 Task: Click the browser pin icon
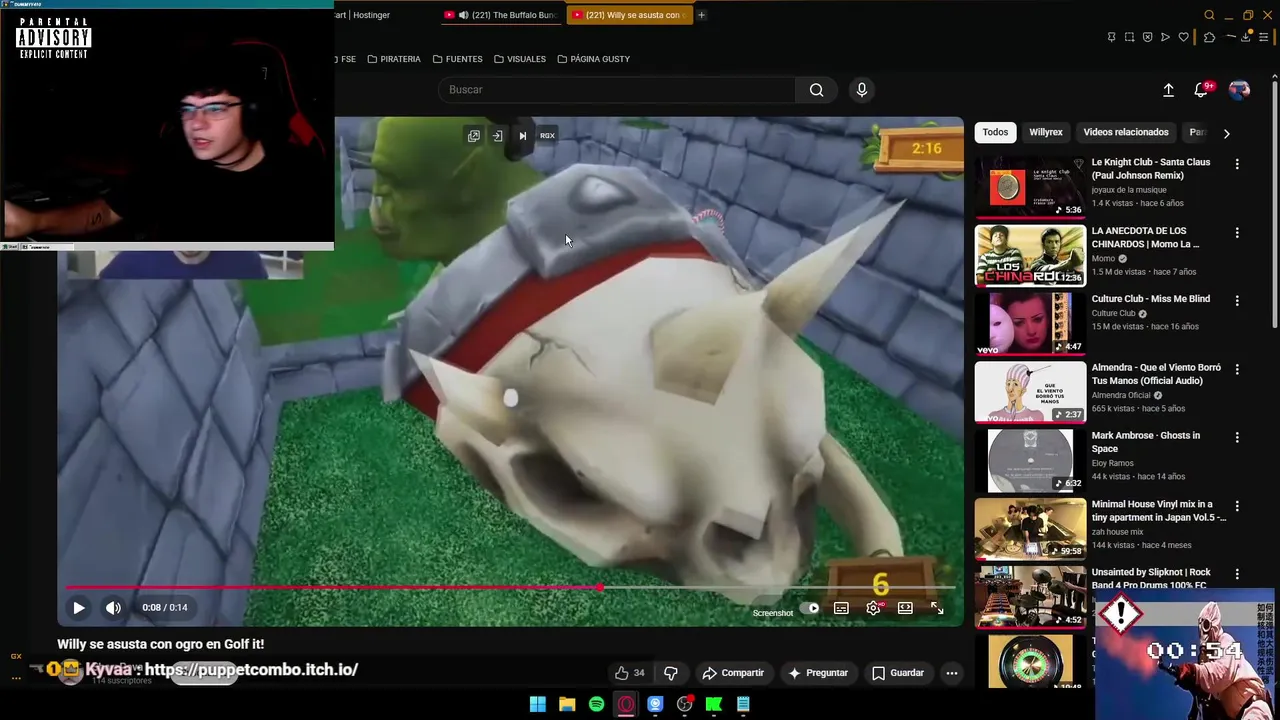(x=1111, y=37)
